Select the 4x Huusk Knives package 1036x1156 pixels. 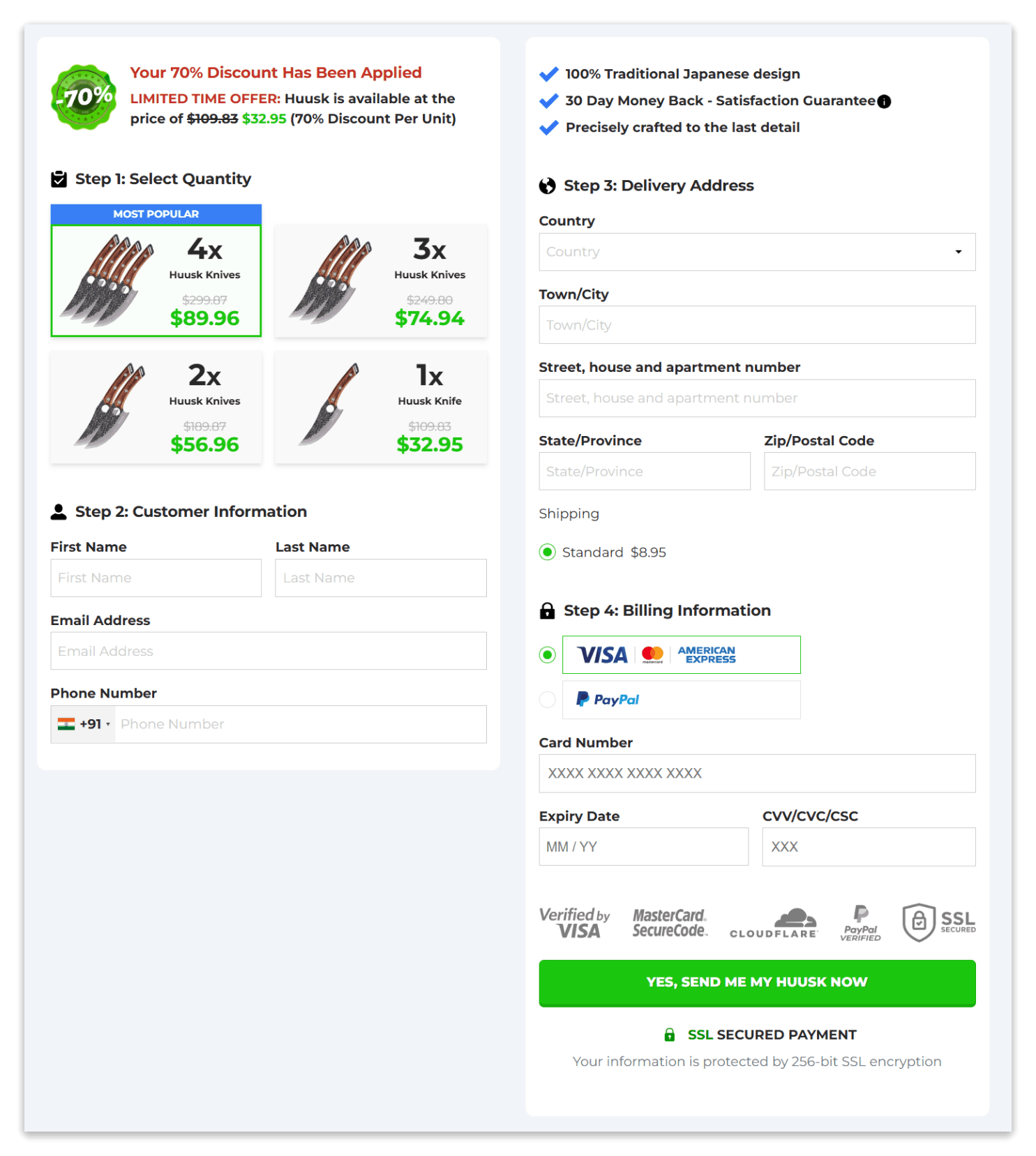tap(156, 280)
